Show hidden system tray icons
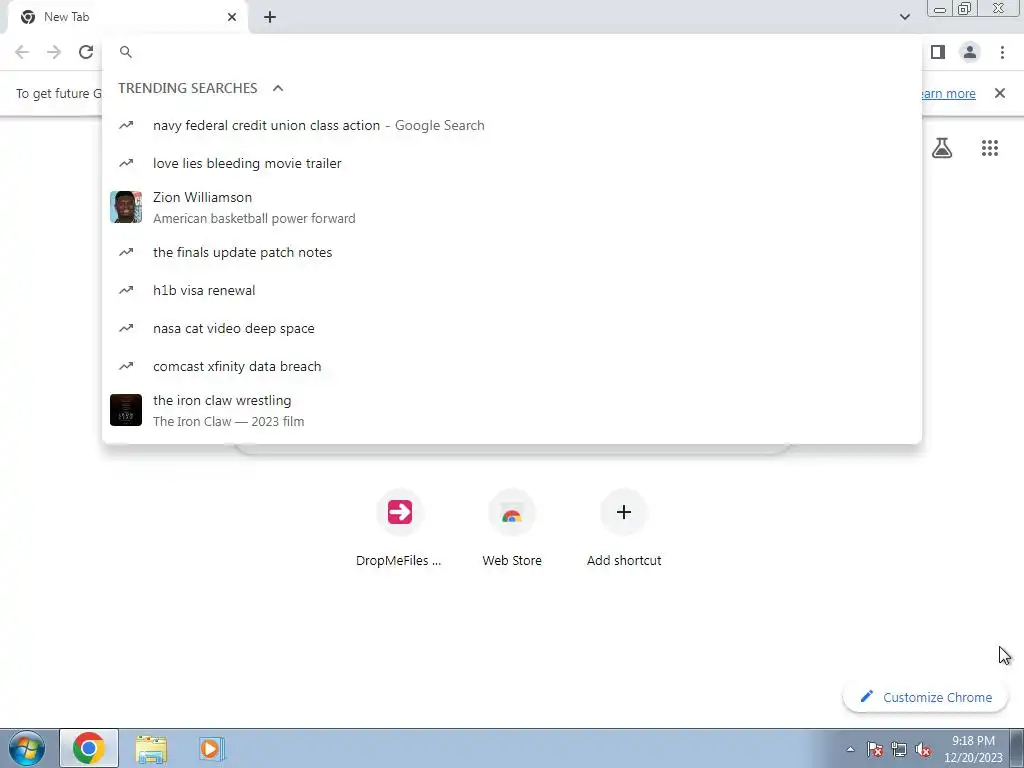Image resolution: width=1024 pixels, height=768 pixels. click(x=850, y=749)
